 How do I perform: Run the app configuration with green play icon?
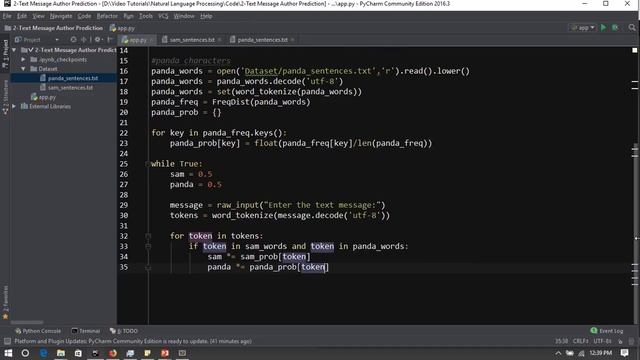point(604,27)
